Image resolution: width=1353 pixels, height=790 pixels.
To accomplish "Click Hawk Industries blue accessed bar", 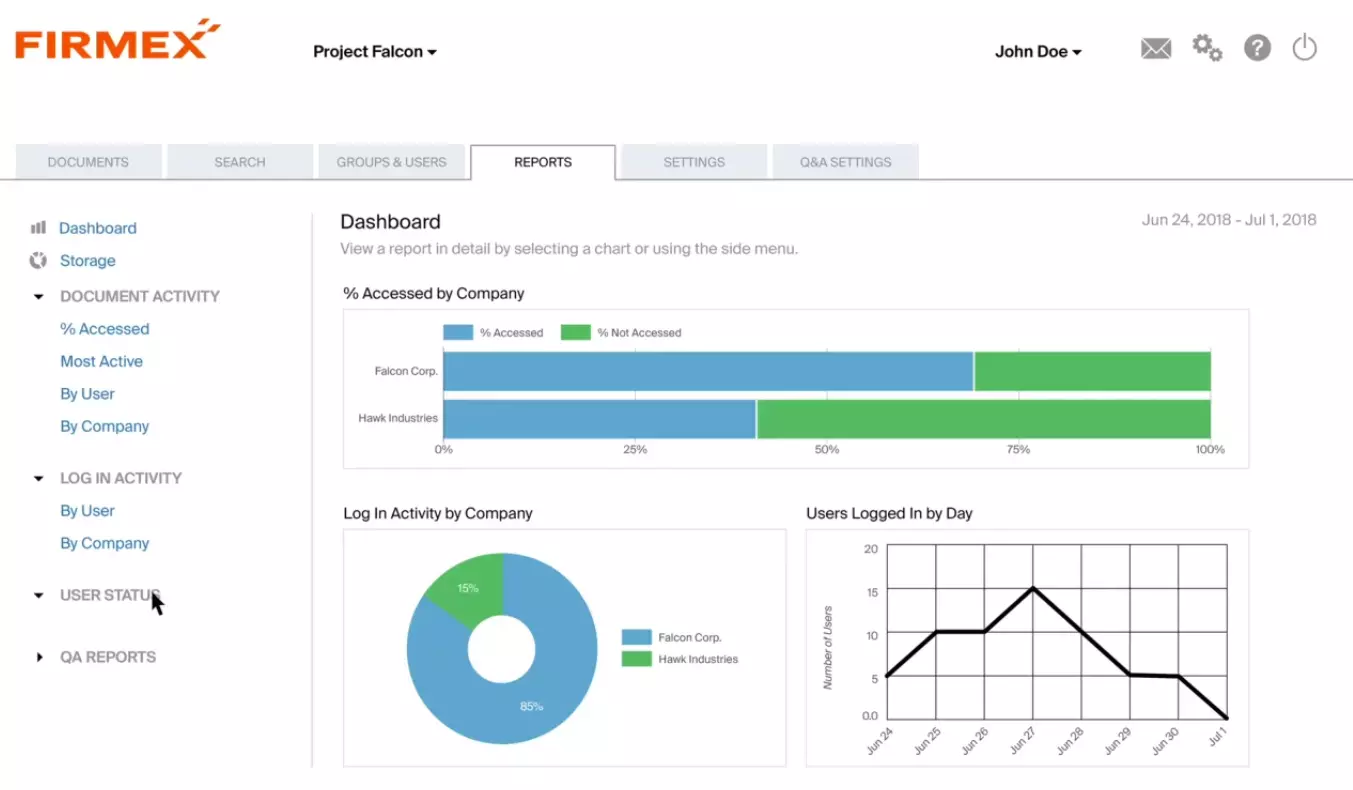I will 599,419.
